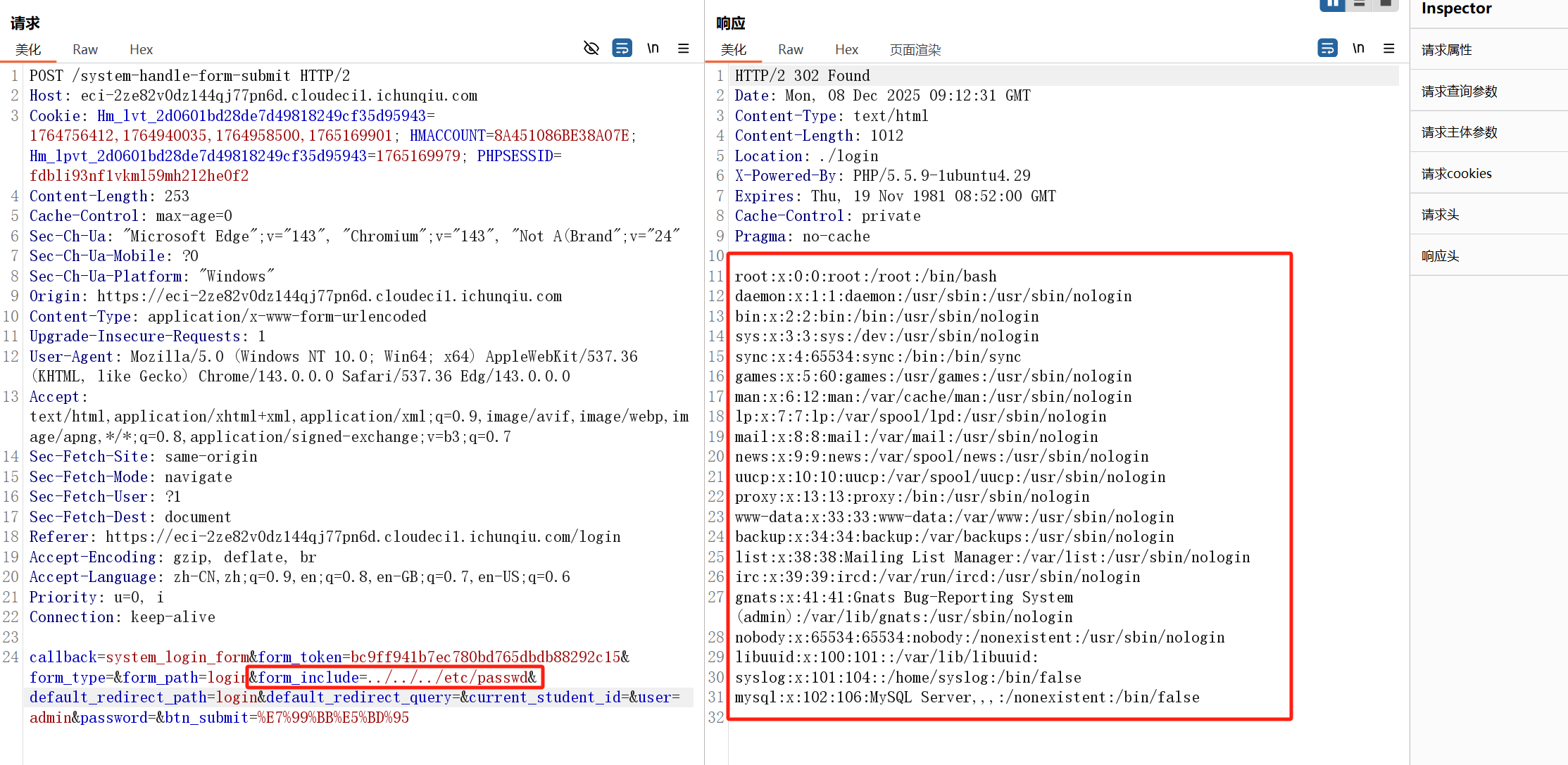Toggle \n newline display in response panel
Screen dimensions: 1568x765
pyautogui.click(x=1358, y=48)
